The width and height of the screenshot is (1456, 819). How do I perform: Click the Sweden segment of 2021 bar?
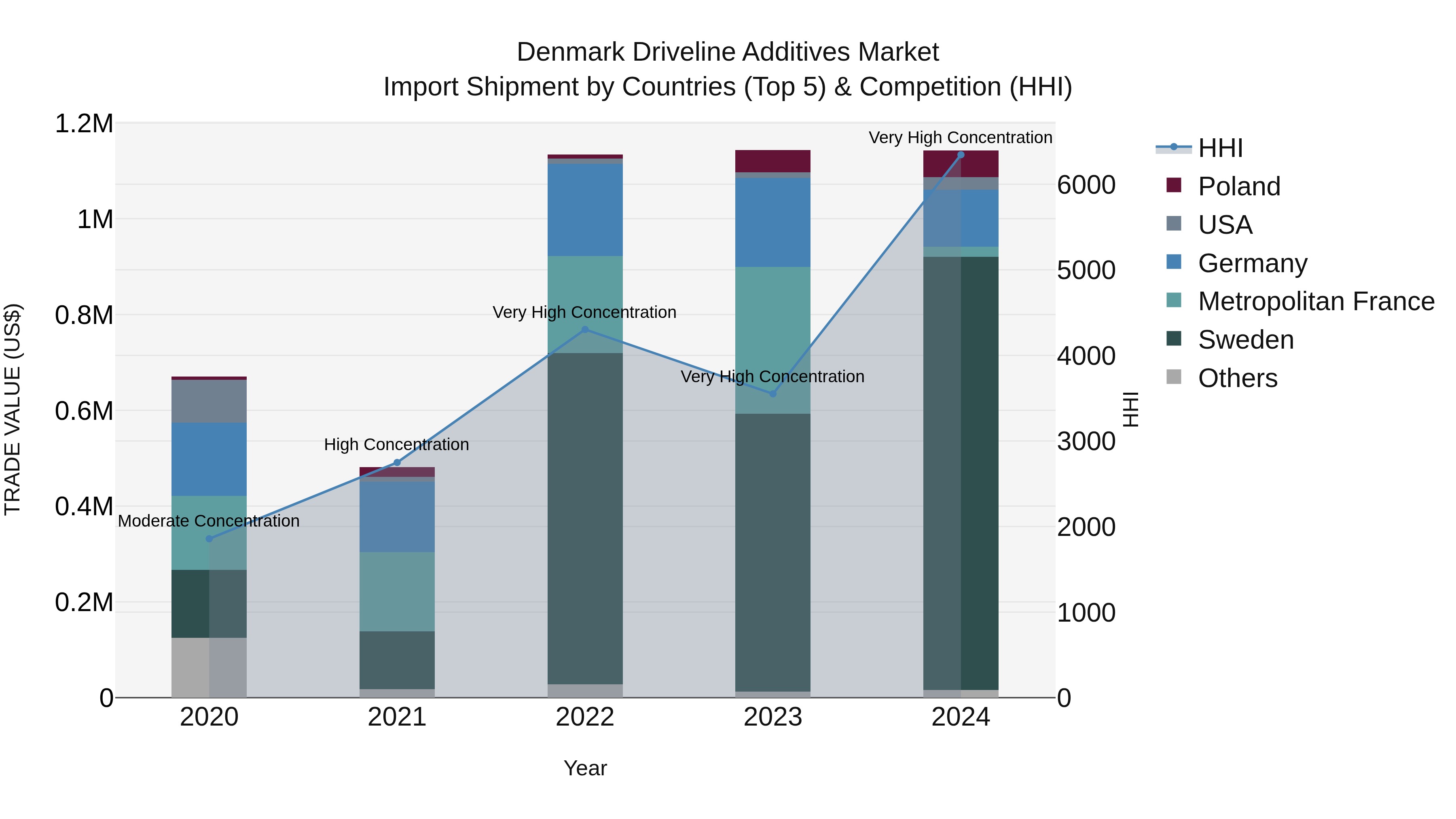coord(397,660)
